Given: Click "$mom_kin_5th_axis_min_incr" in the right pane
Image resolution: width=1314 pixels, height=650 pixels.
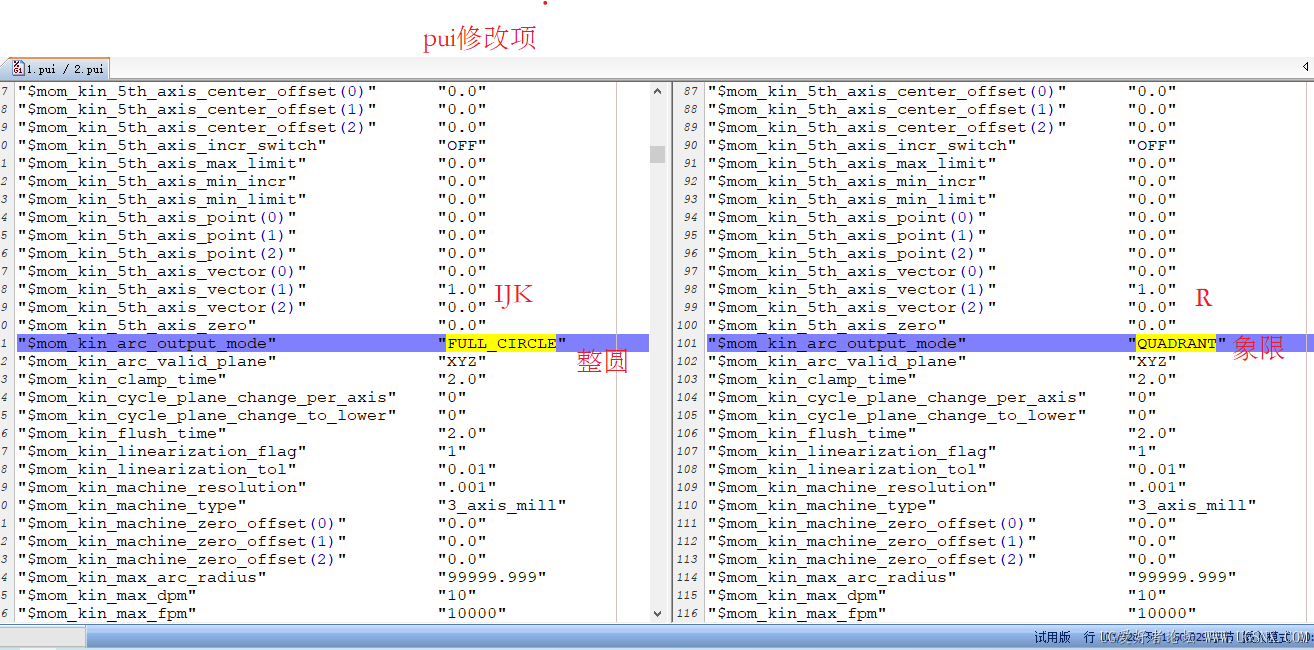Looking at the screenshot, I should coord(847,181).
